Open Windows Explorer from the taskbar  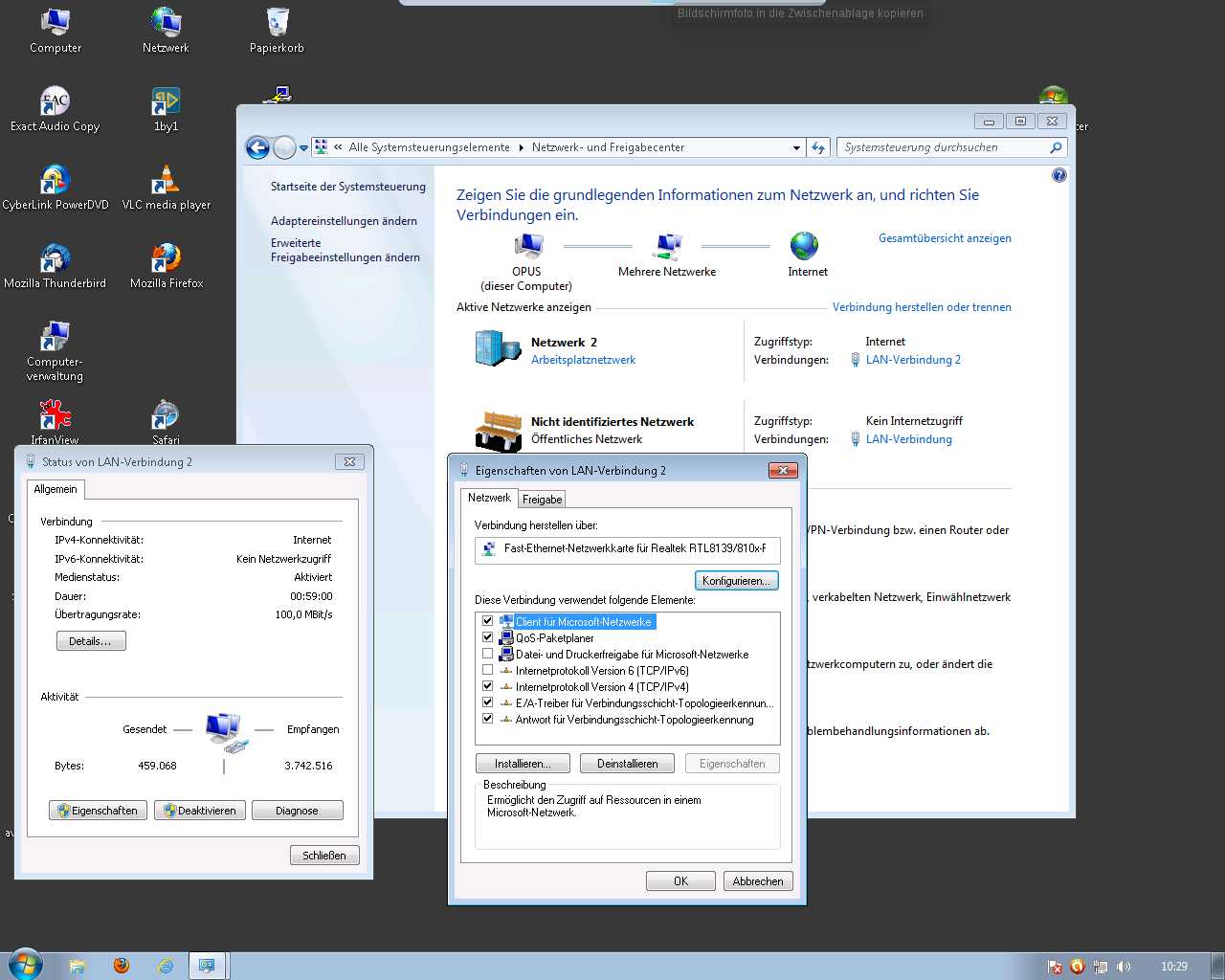(x=77, y=967)
